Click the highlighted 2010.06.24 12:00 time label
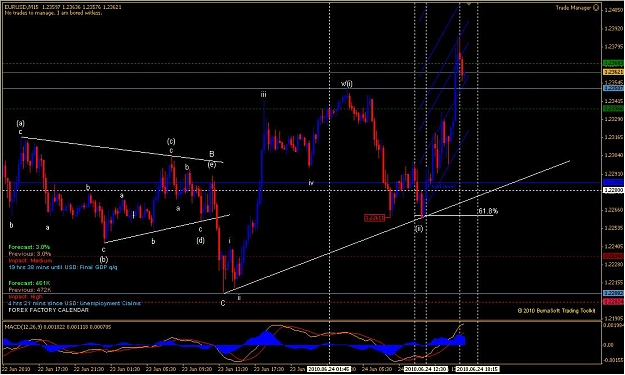This screenshot has width=625, height=375. (x=426, y=369)
